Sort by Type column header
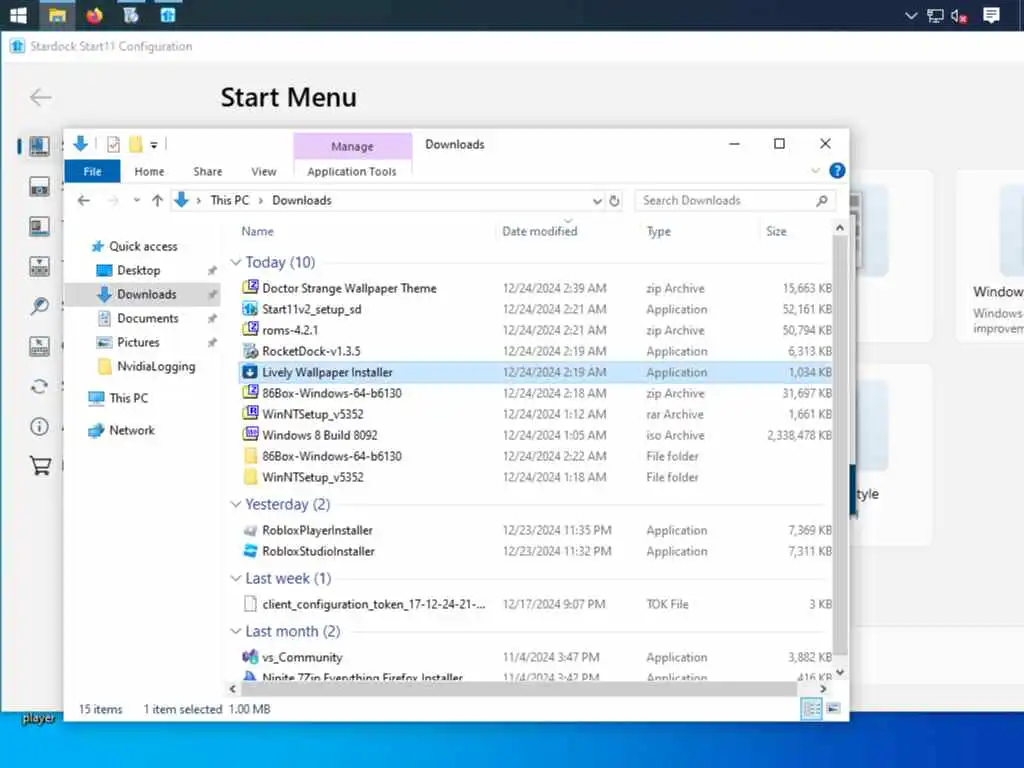Screen dimensions: 1024x768 click(x=658, y=231)
